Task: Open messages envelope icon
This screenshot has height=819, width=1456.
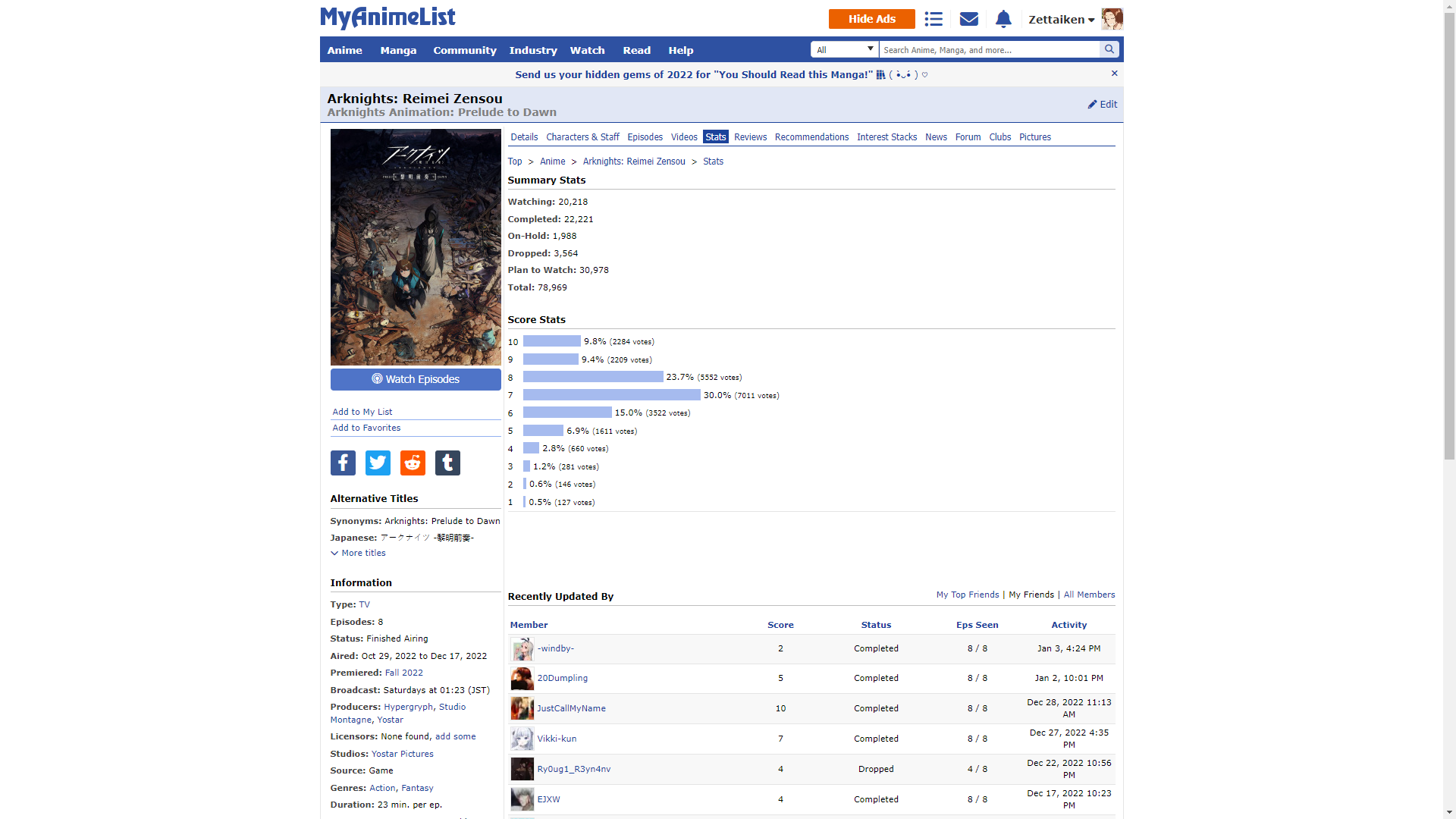Action: pyautogui.click(x=968, y=19)
